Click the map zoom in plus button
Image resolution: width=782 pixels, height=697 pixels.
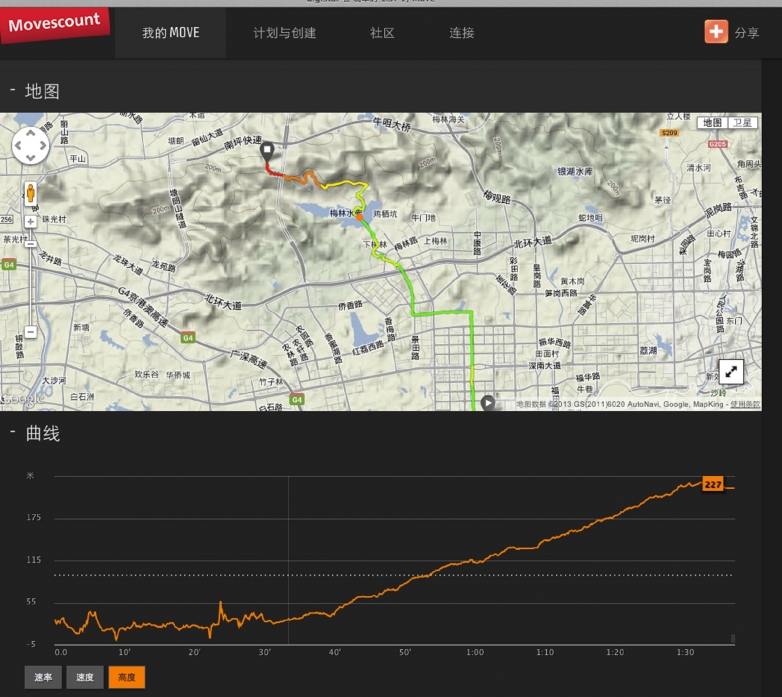[x=31, y=221]
